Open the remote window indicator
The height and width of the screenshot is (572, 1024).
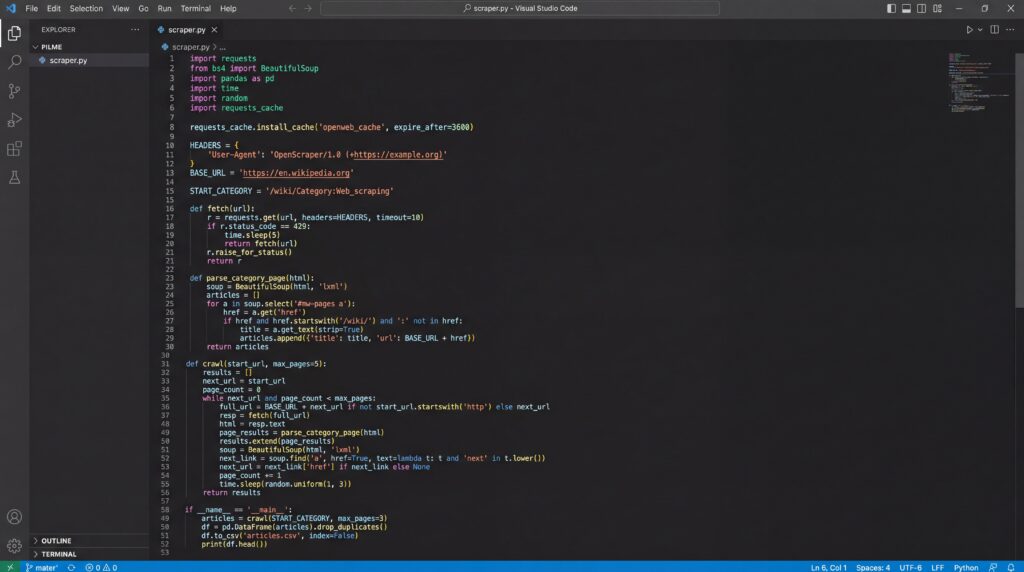tap(10, 567)
